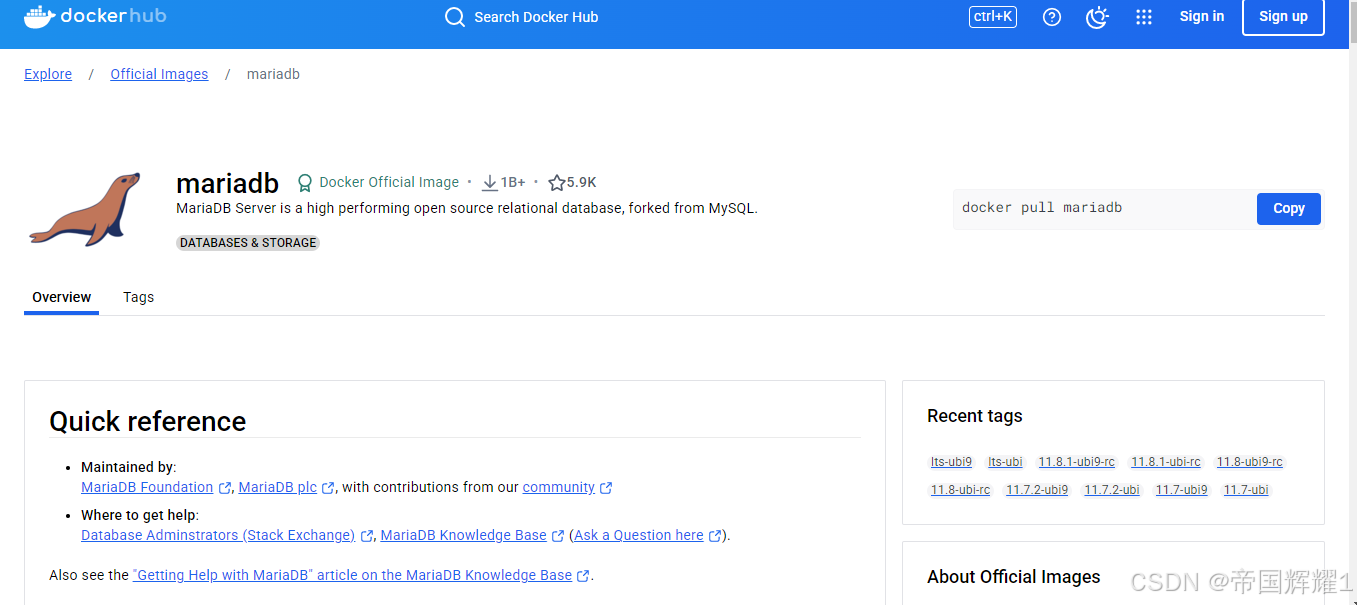Image resolution: width=1357 pixels, height=605 pixels.
Task: Click the search magnifier icon
Action: tap(455, 17)
